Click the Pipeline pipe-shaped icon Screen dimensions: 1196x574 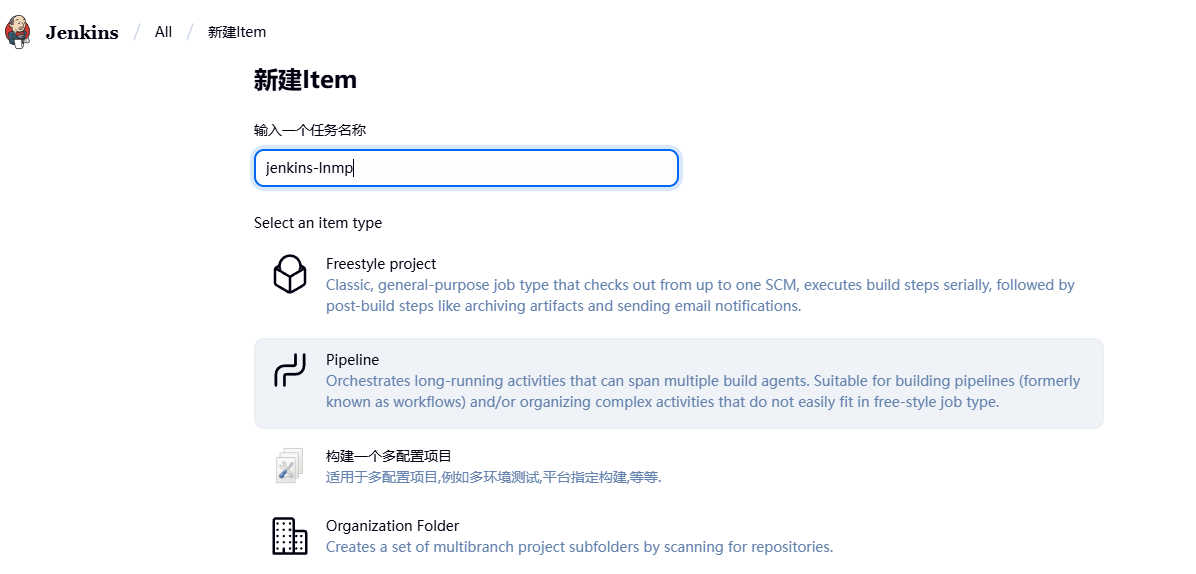coord(290,370)
